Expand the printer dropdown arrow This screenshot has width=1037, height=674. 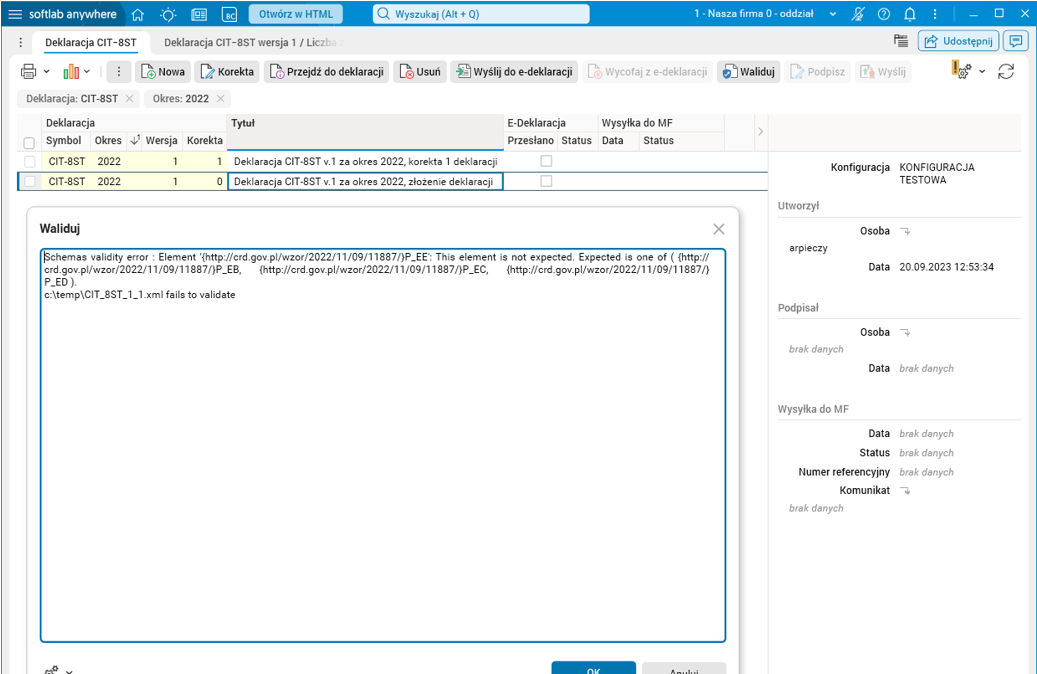coord(46,71)
